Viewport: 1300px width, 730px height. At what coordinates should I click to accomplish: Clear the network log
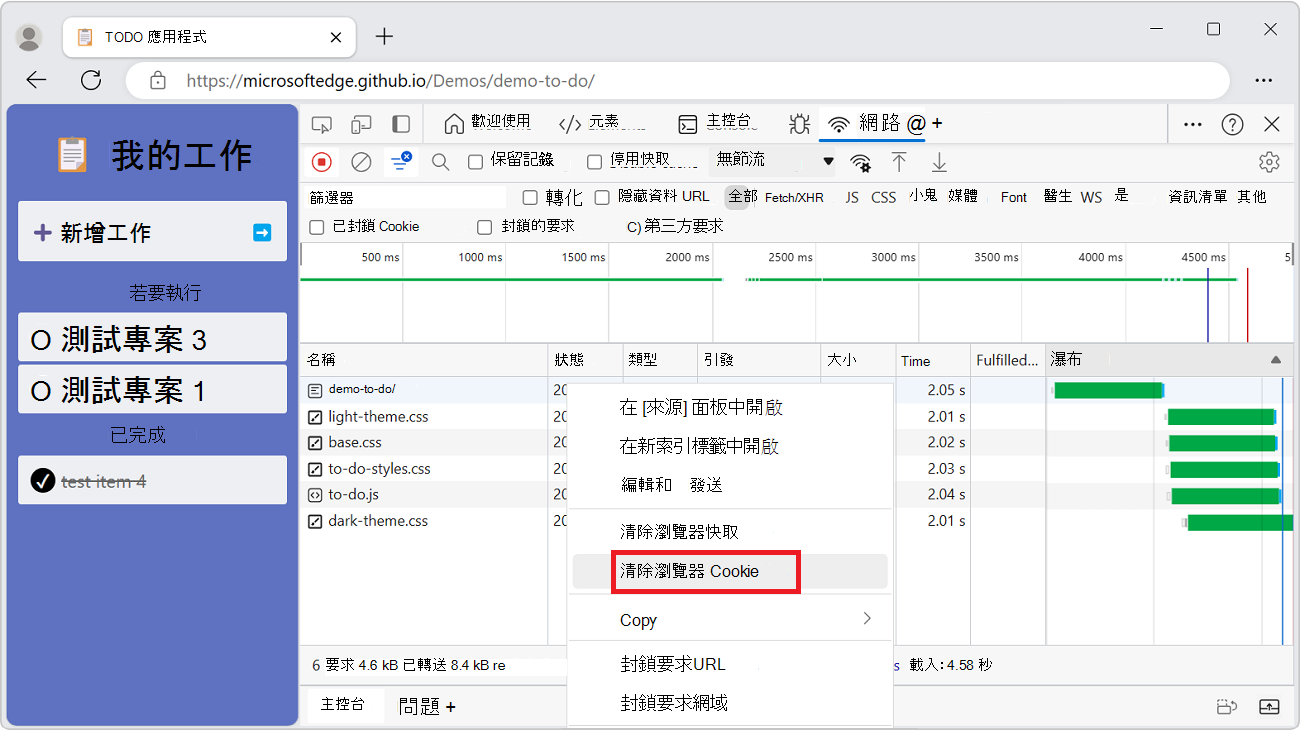pyautogui.click(x=361, y=161)
